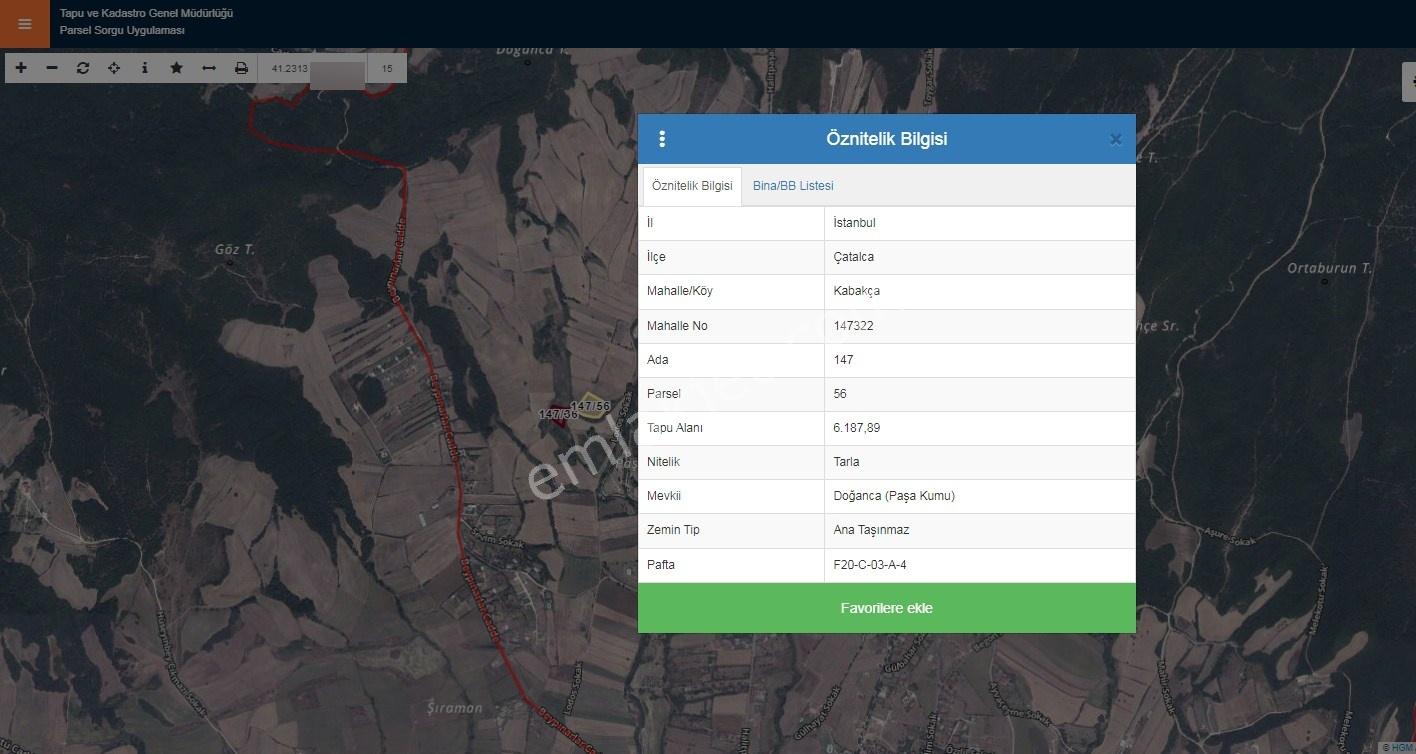
Task: Open the hamburger menu
Action: tap(25, 24)
